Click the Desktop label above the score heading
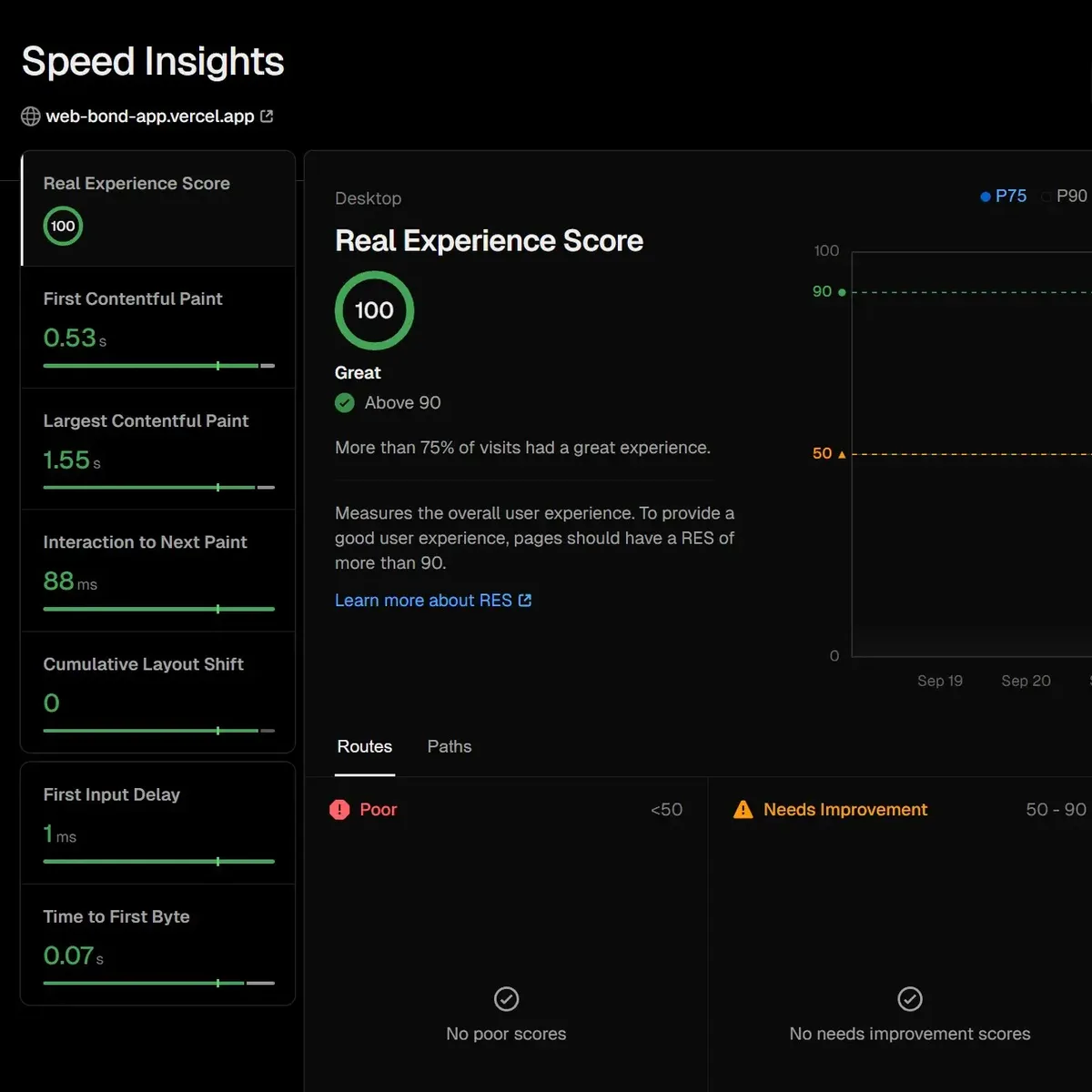The height and width of the screenshot is (1092, 1092). pyautogui.click(x=368, y=198)
